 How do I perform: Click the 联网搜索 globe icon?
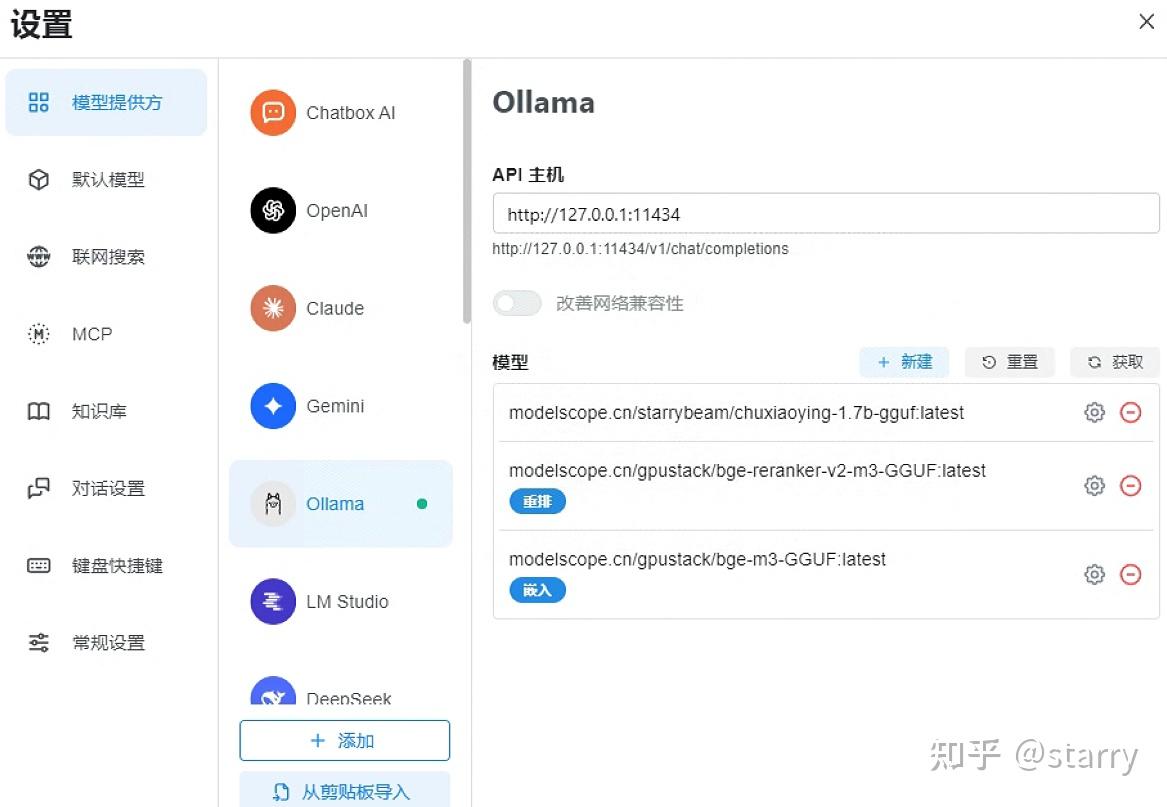click(x=38, y=257)
